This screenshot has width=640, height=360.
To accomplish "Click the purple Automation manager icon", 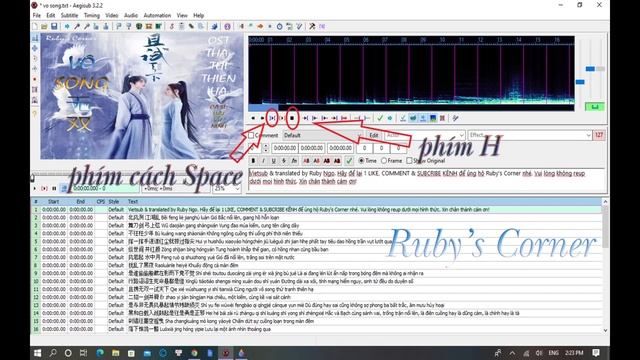I will click(x=227, y=27).
